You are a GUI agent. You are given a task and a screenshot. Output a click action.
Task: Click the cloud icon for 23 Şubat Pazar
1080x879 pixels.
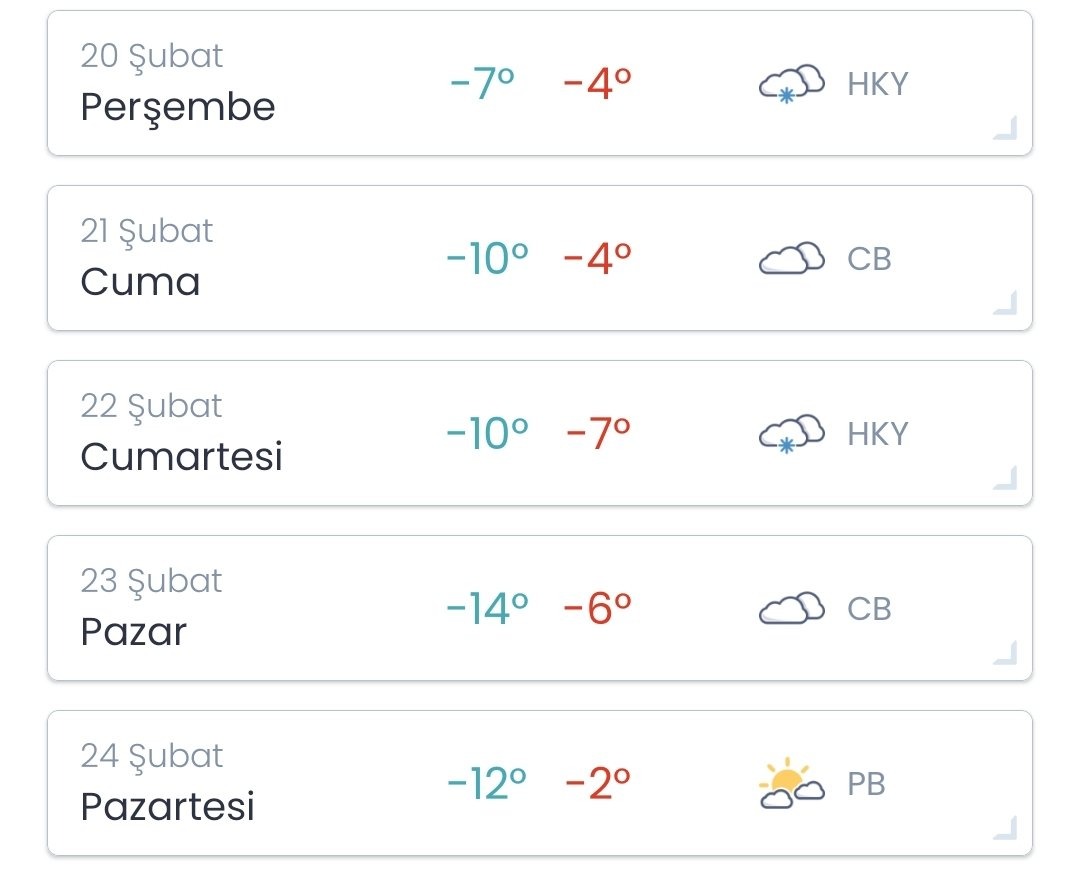pyautogui.click(x=791, y=608)
